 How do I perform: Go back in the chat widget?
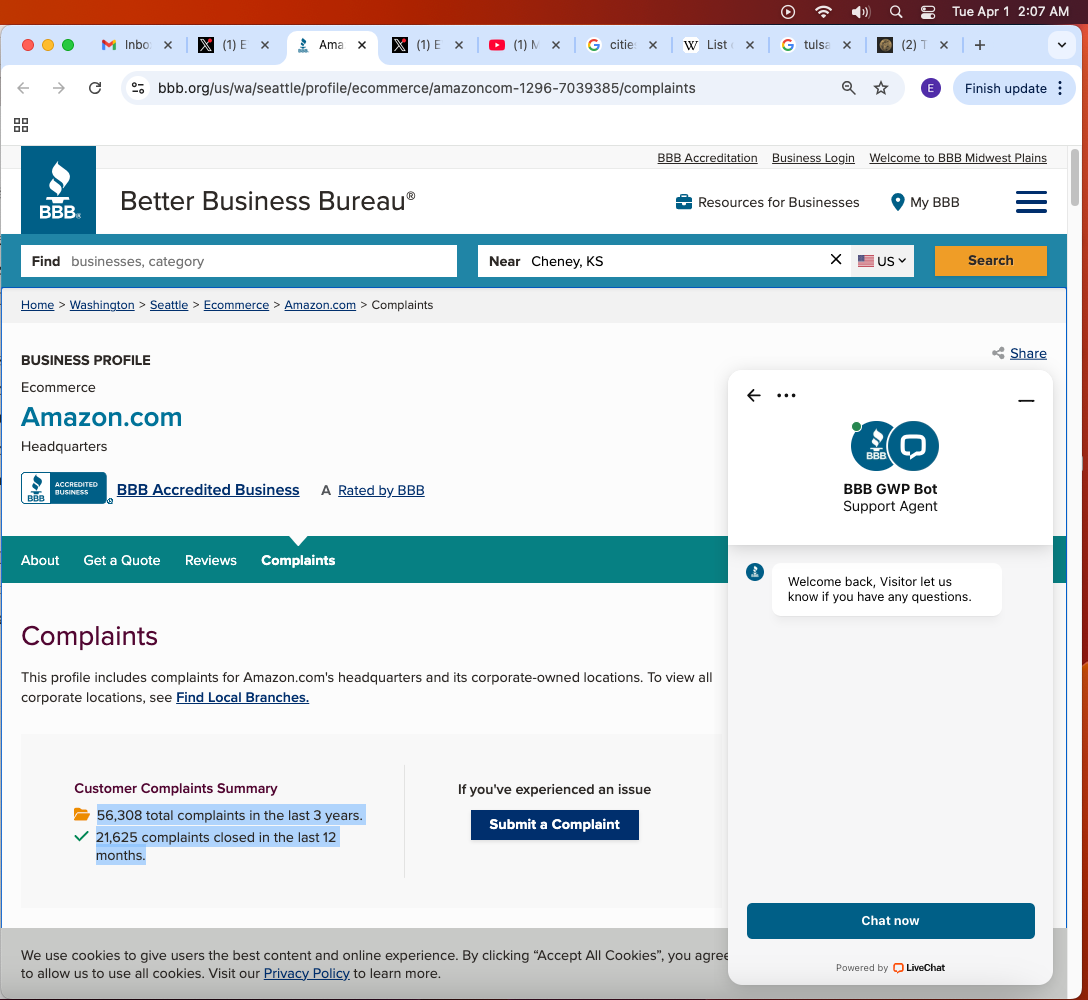[754, 396]
